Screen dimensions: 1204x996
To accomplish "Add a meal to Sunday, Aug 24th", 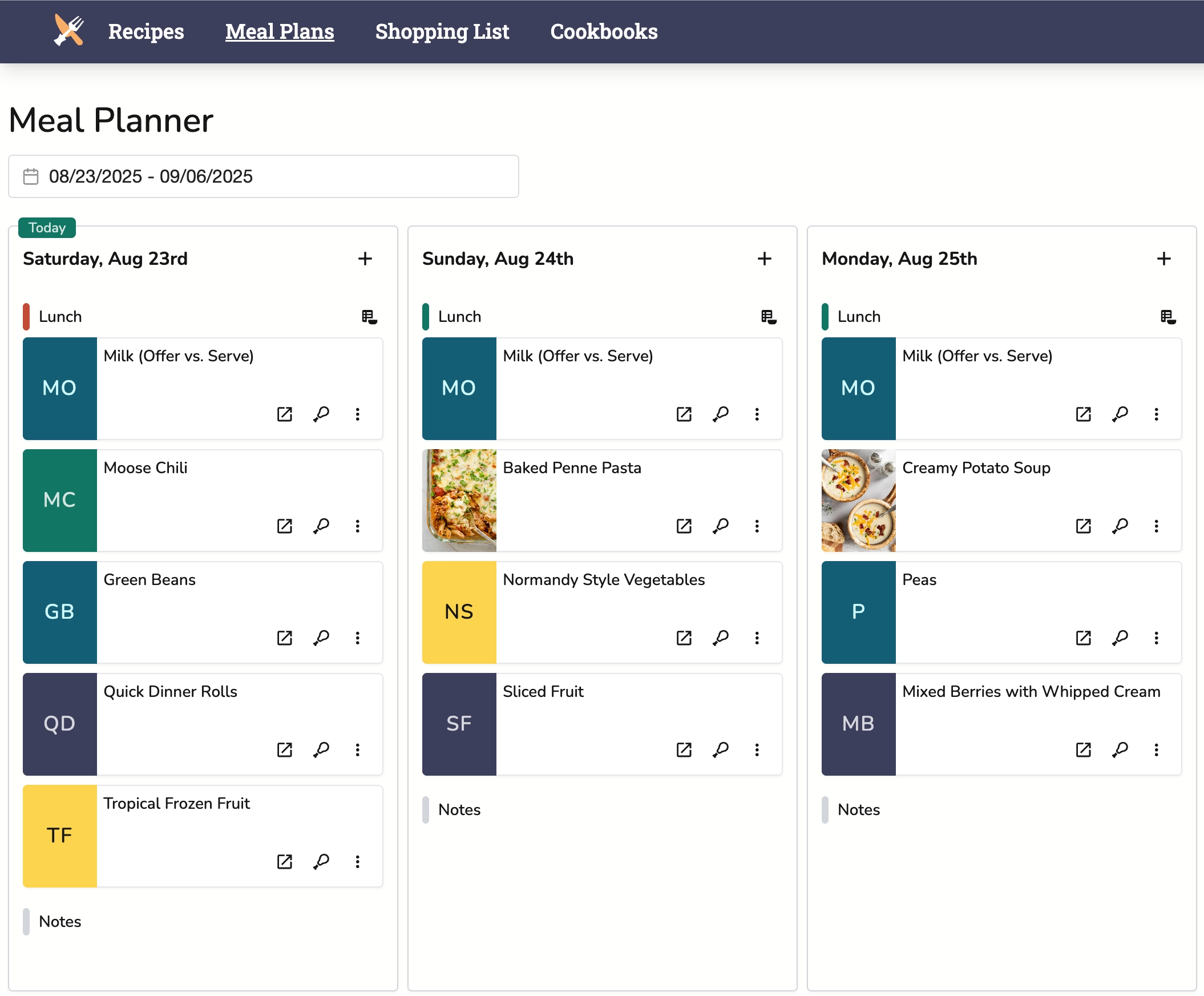I will (765, 259).
